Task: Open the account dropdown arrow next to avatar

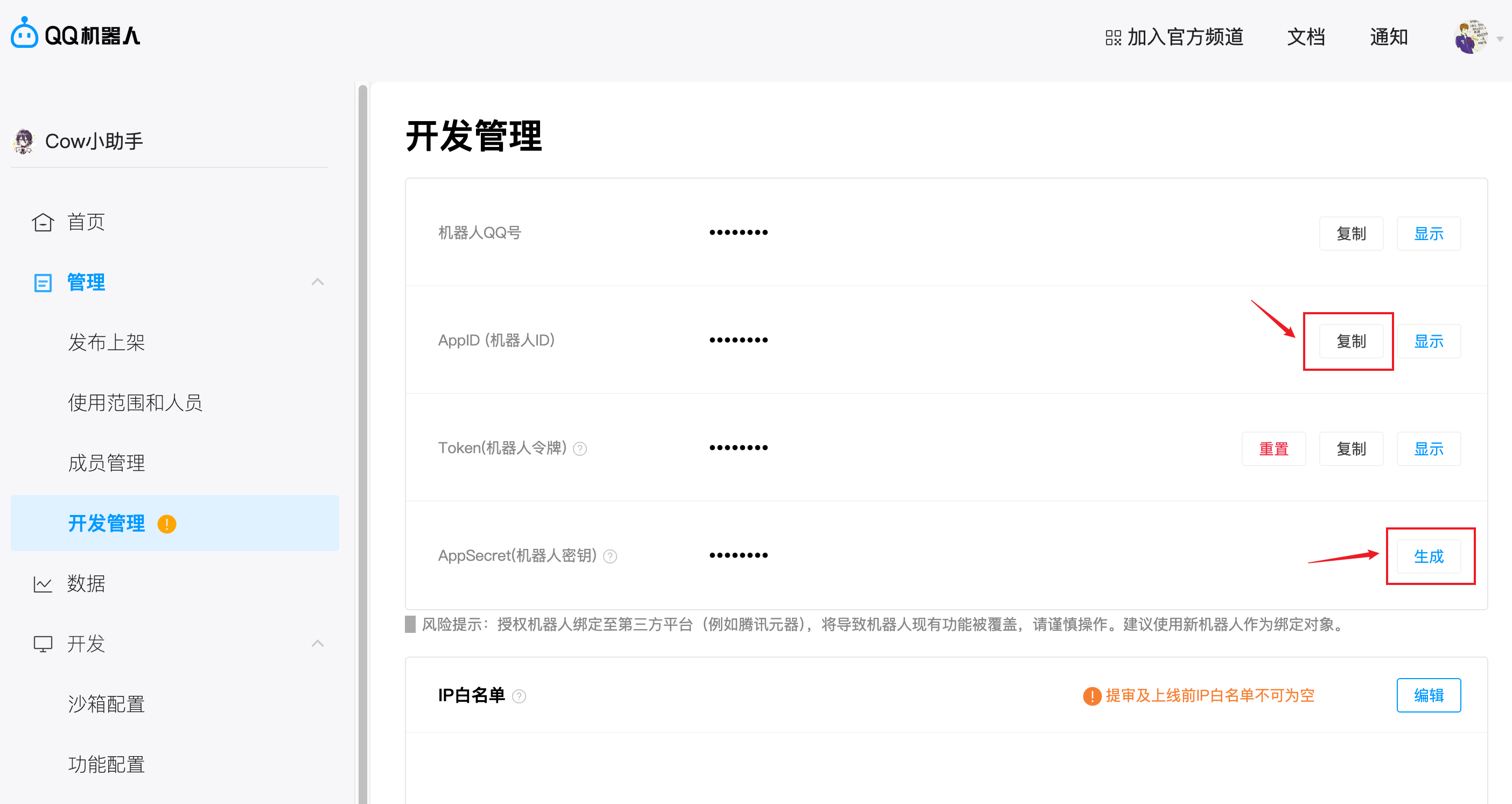Action: pos(1500,39)
